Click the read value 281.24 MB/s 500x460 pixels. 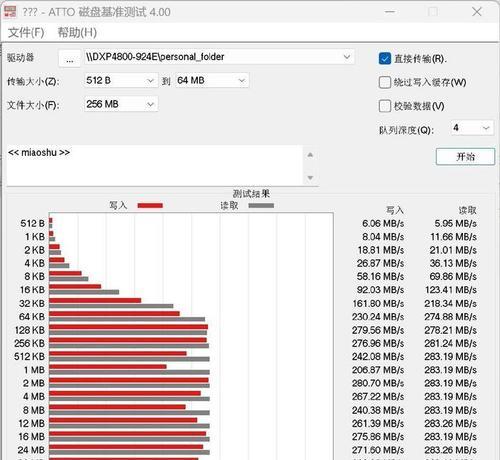point(450,343)
